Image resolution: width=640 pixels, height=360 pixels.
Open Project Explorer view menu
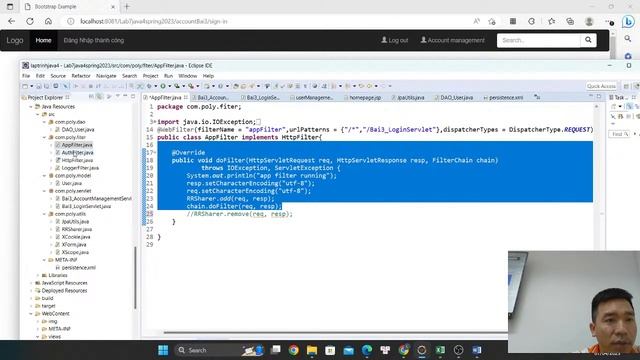(118, 97)
